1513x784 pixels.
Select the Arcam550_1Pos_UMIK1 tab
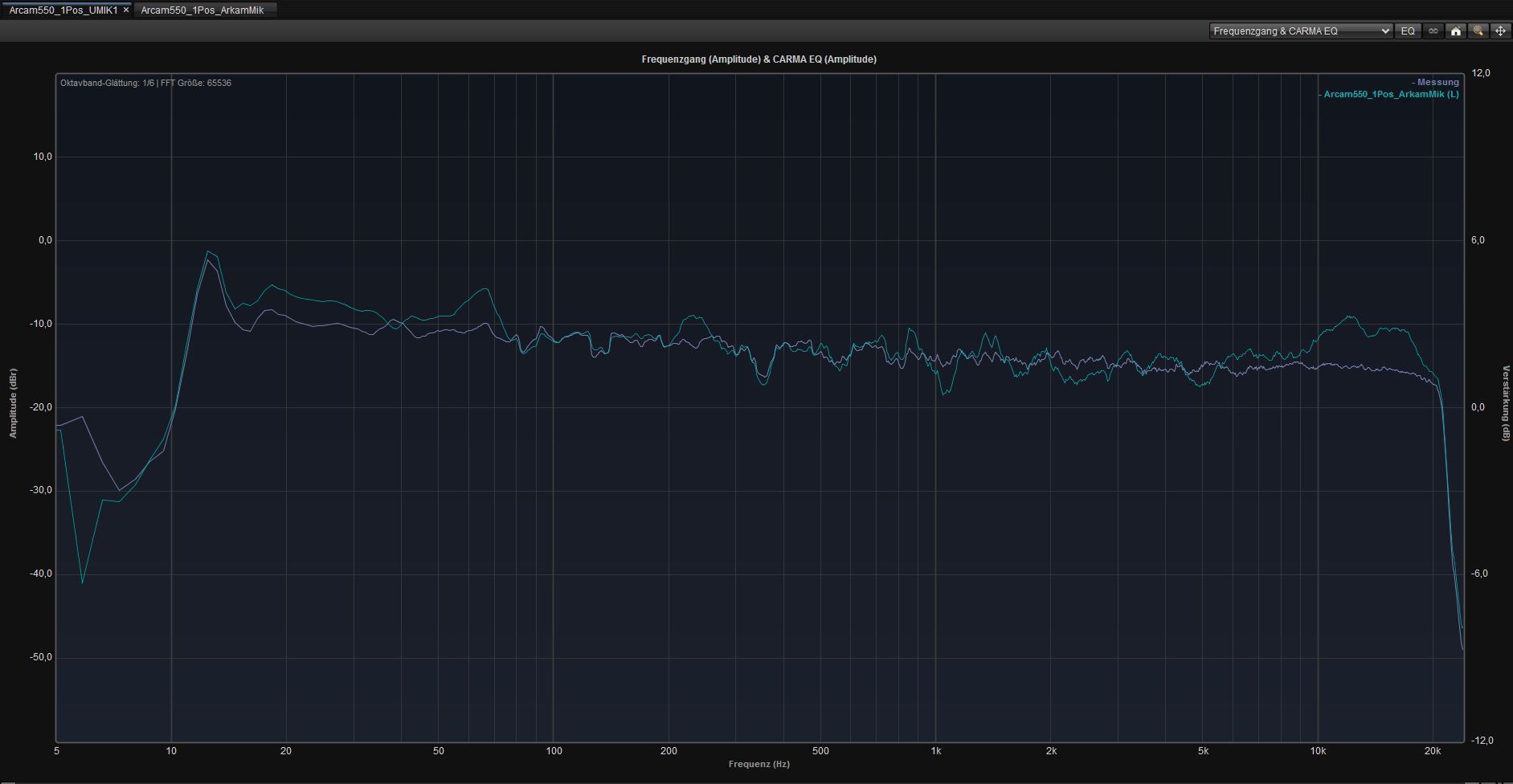pyautogui.click(x=63, y=10)
